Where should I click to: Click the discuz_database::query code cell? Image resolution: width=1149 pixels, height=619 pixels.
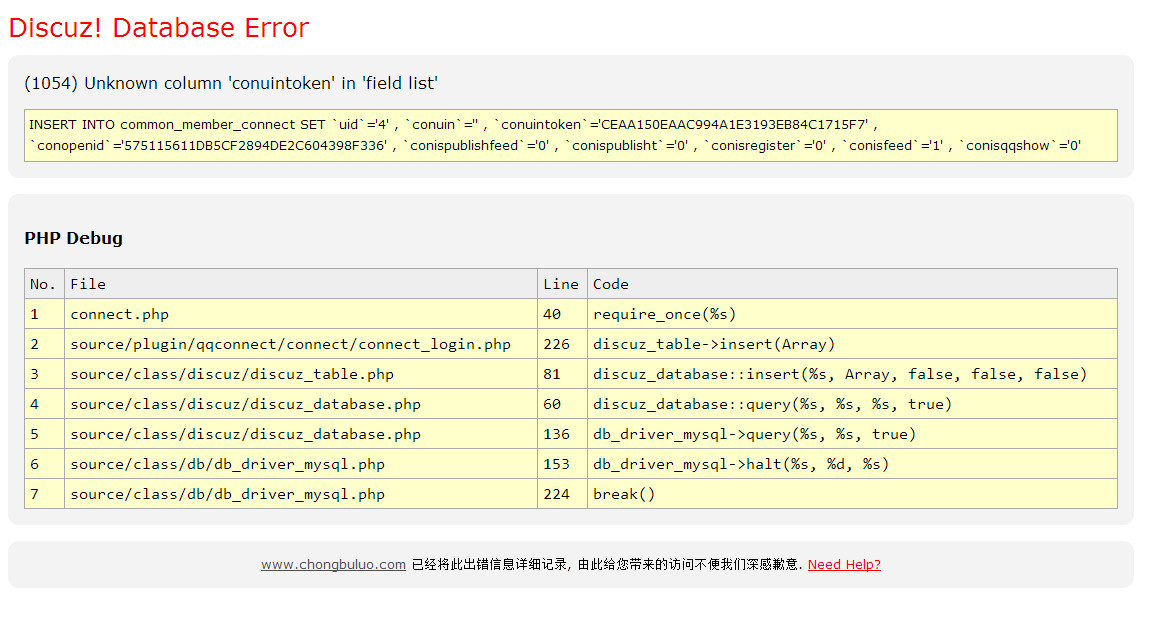pos(852,404)
